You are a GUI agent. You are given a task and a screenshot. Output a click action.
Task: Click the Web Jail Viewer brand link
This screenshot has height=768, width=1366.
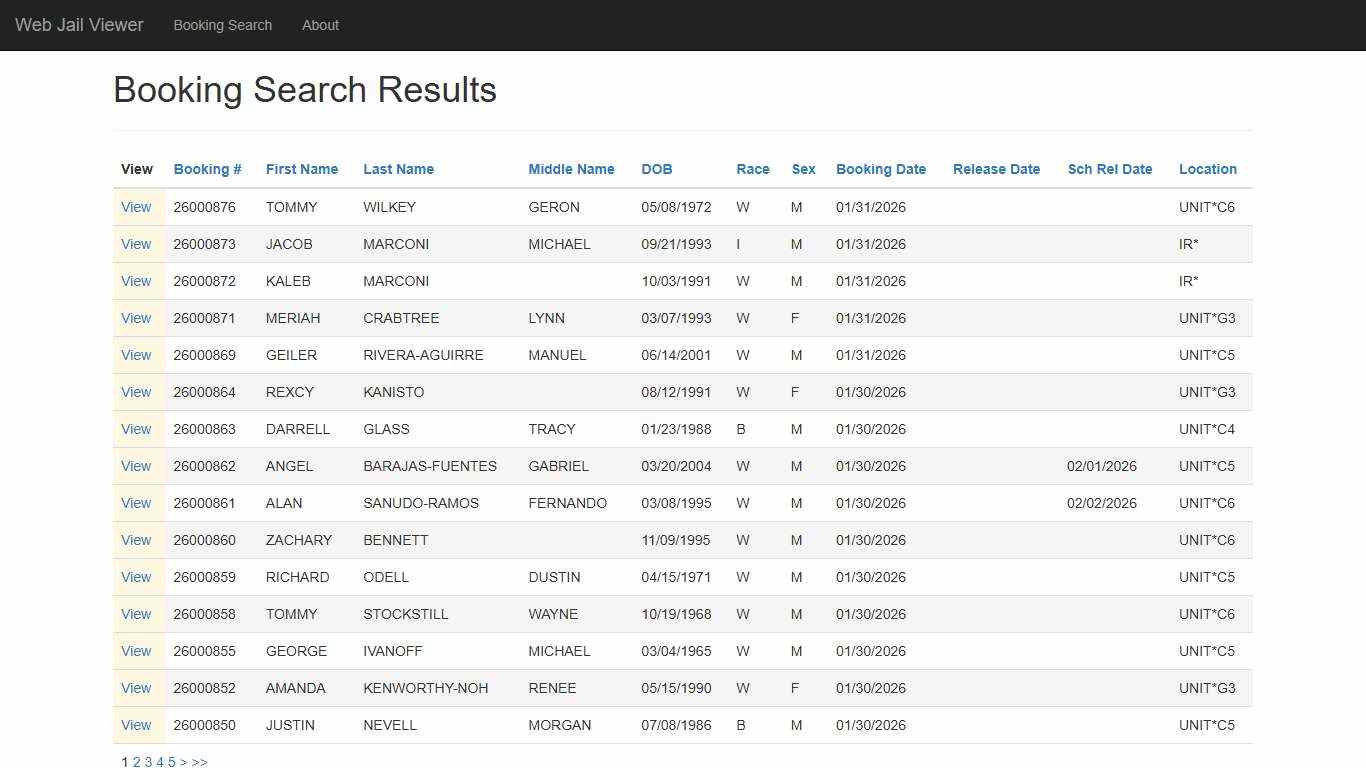(79, 25)
